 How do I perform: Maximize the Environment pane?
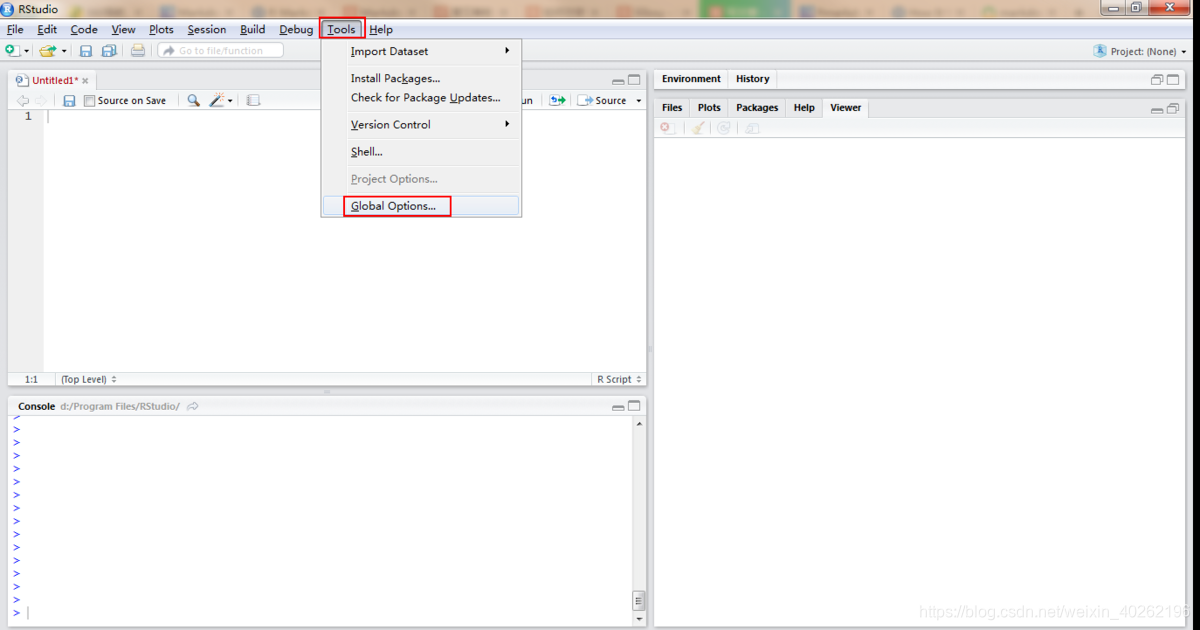(x=1173, y=79)
